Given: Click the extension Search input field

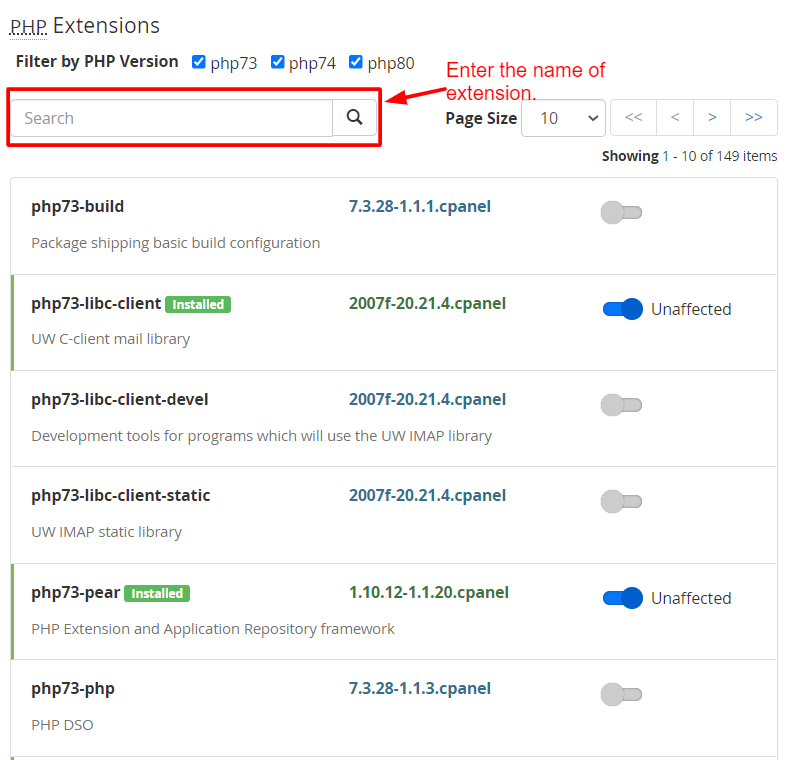Looking at the screenshot, I should pos(172,118).
